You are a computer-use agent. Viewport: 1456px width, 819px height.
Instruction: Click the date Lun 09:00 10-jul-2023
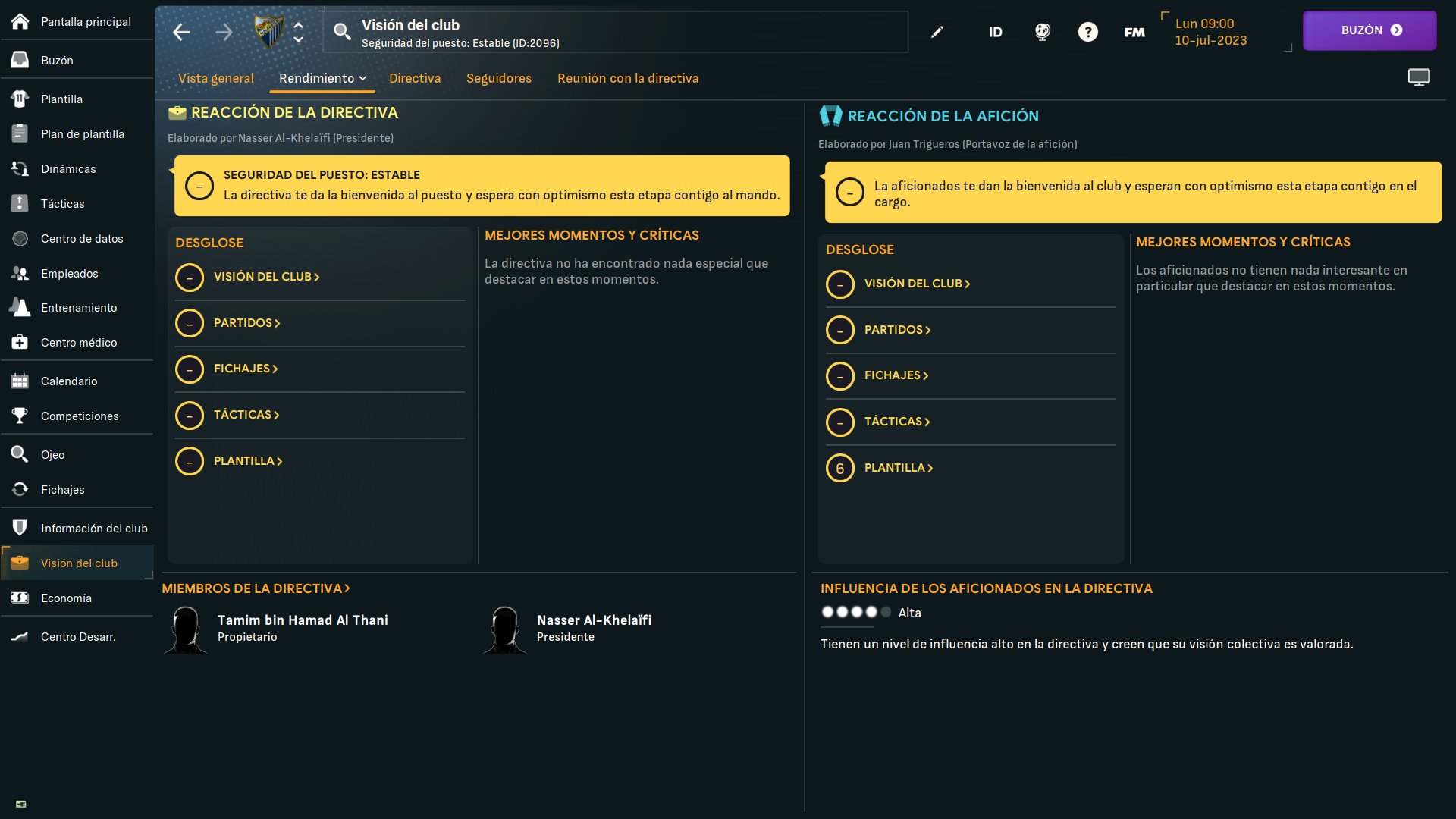coord(1211,32)
